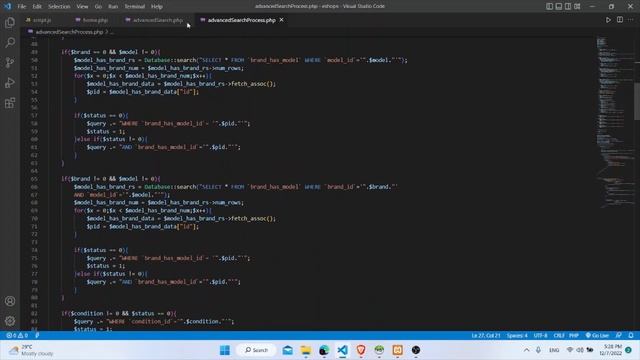Open the Help menu
Screen dimensions: 640x360
click(157, 7)
